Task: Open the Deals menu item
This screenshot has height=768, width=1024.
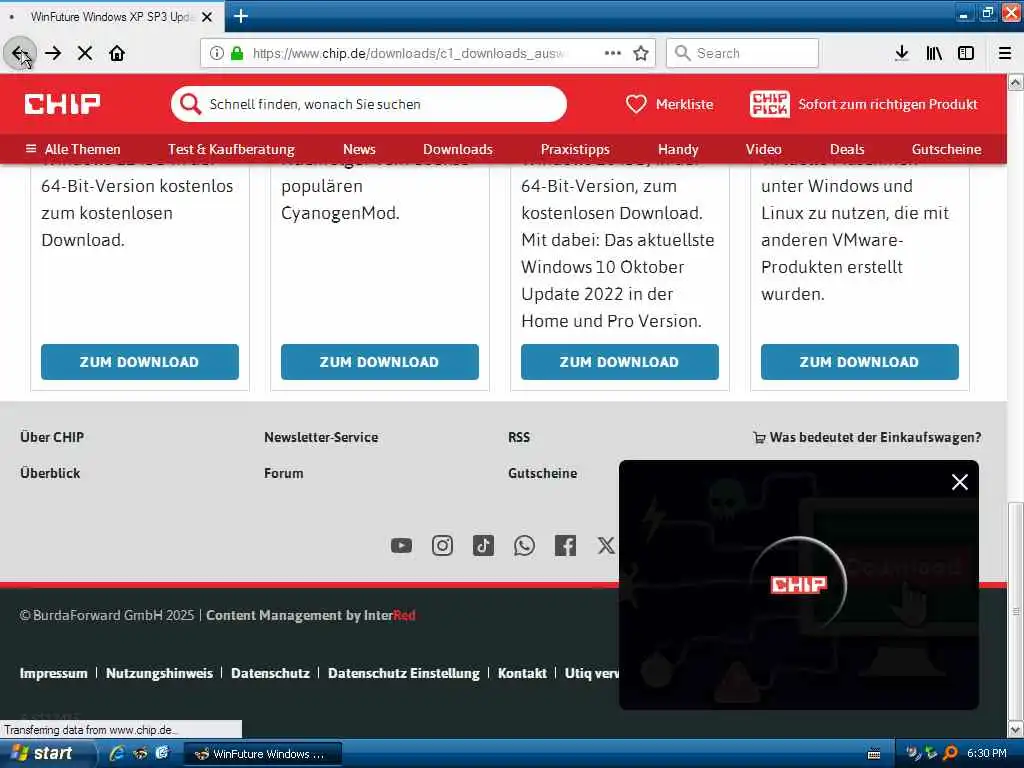Action: click(847, 150)
